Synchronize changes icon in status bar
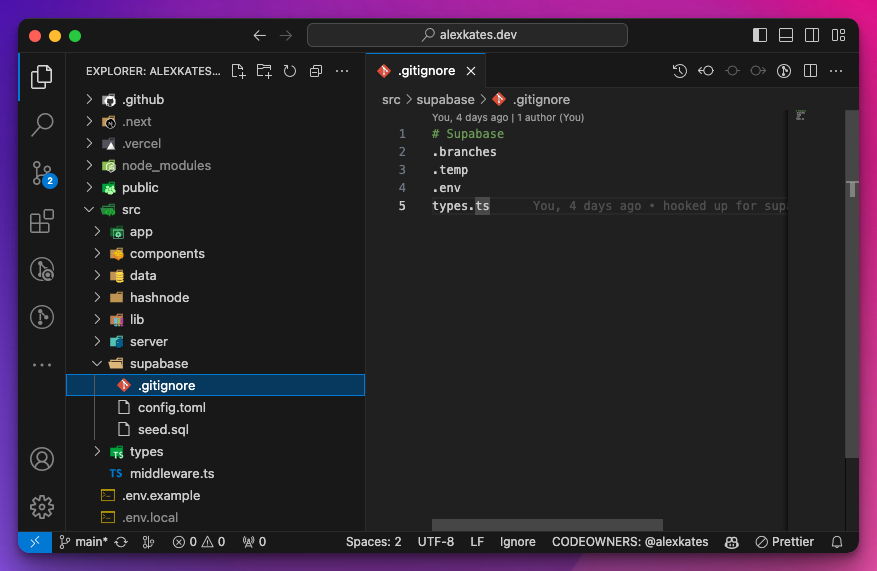The width and height of the screenshot is (877, 571). (121, 542)
